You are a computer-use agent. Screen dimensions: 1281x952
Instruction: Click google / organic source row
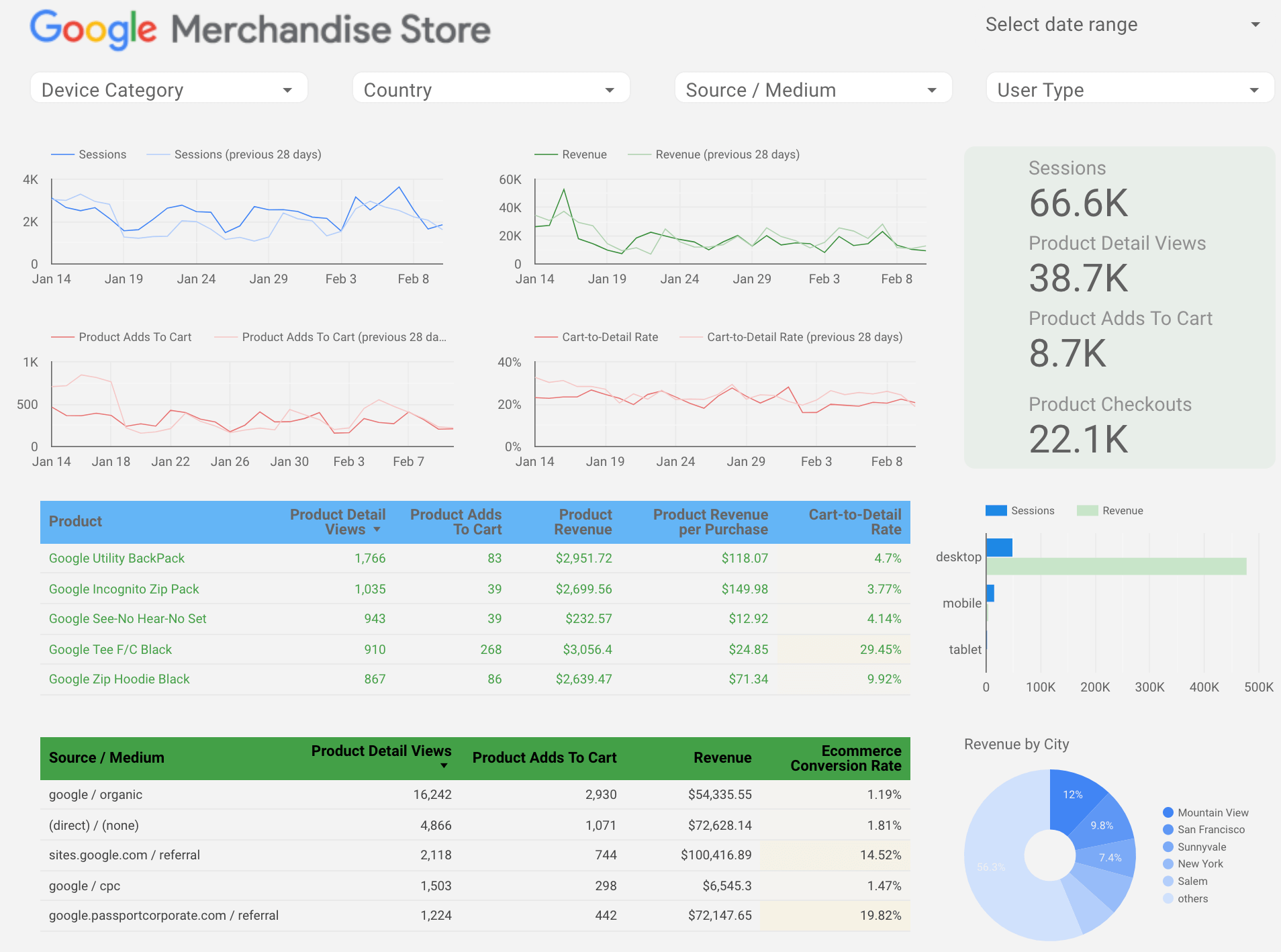pos(475,795)
